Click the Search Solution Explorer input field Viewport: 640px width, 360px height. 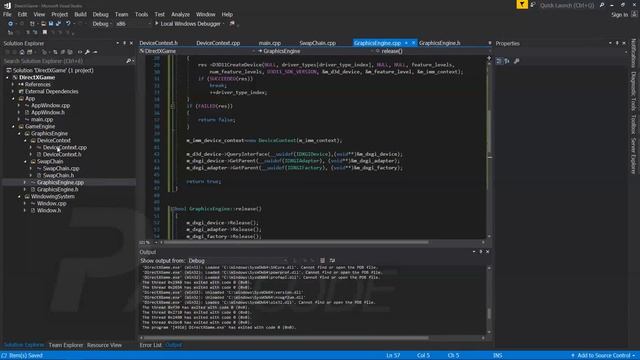[63, 61]
